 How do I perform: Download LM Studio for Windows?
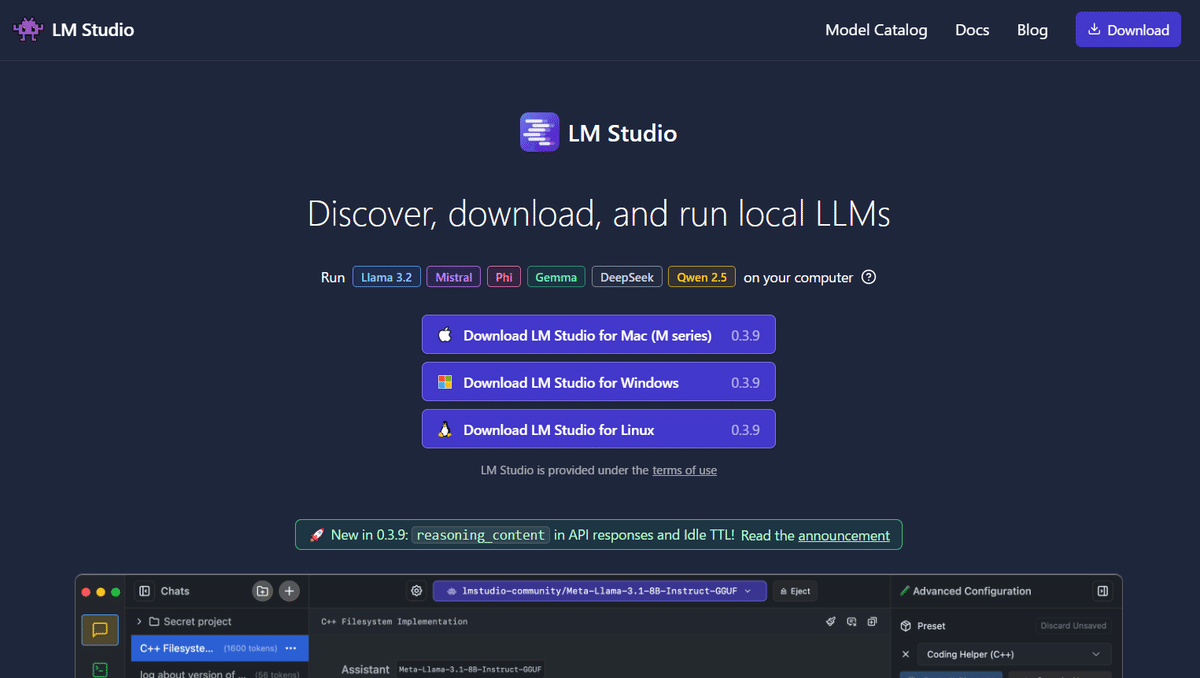pos(598,382)
